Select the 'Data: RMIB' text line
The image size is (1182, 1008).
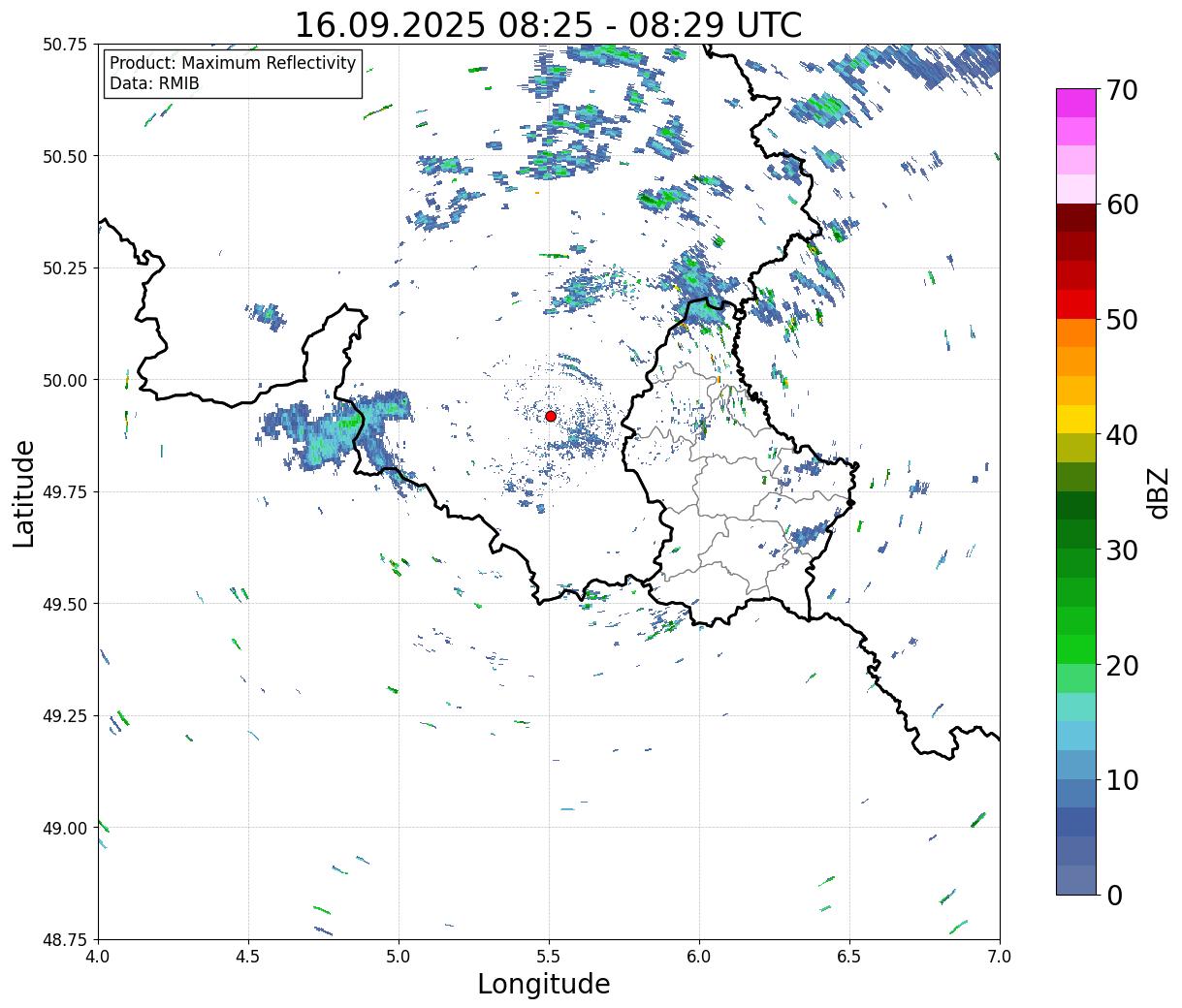tap(154, 84)
